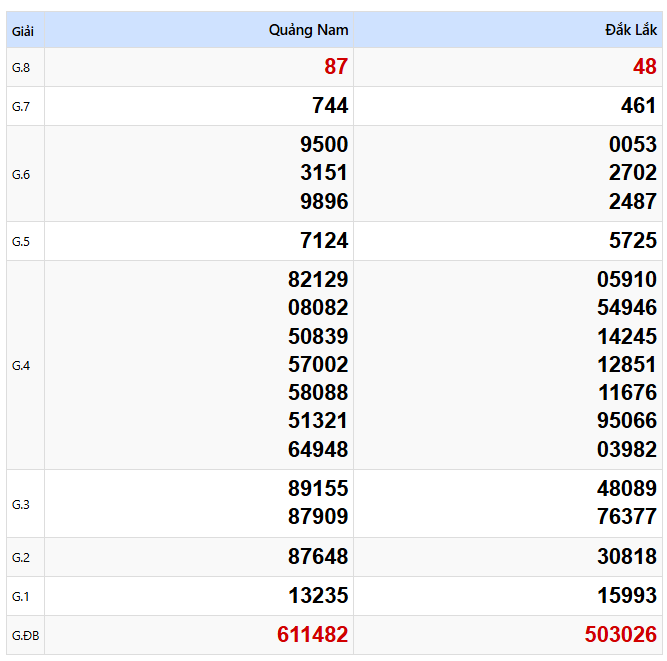Click the special prize number 611482

313,635
